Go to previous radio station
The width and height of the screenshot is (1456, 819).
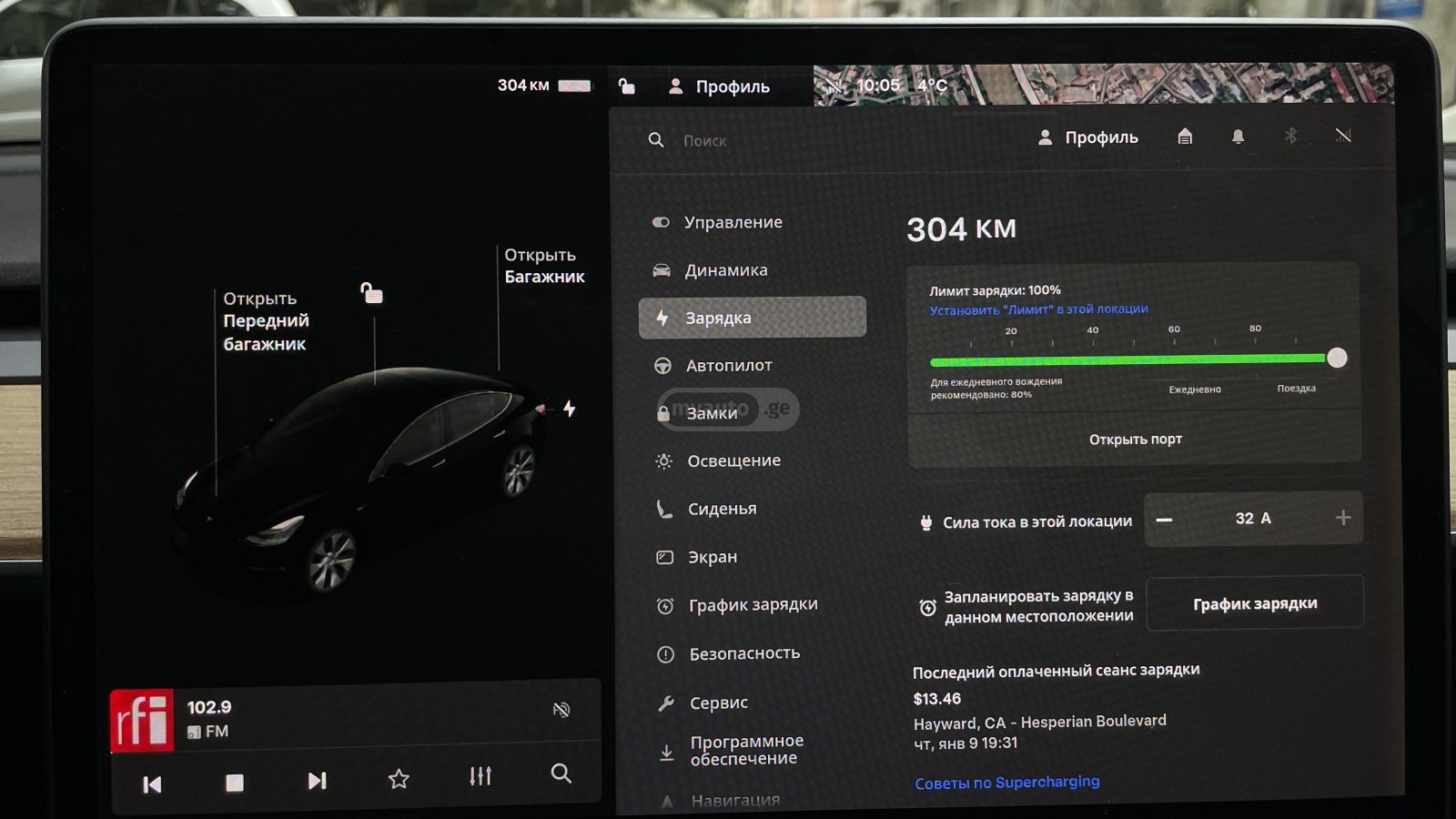click(152, 784)
